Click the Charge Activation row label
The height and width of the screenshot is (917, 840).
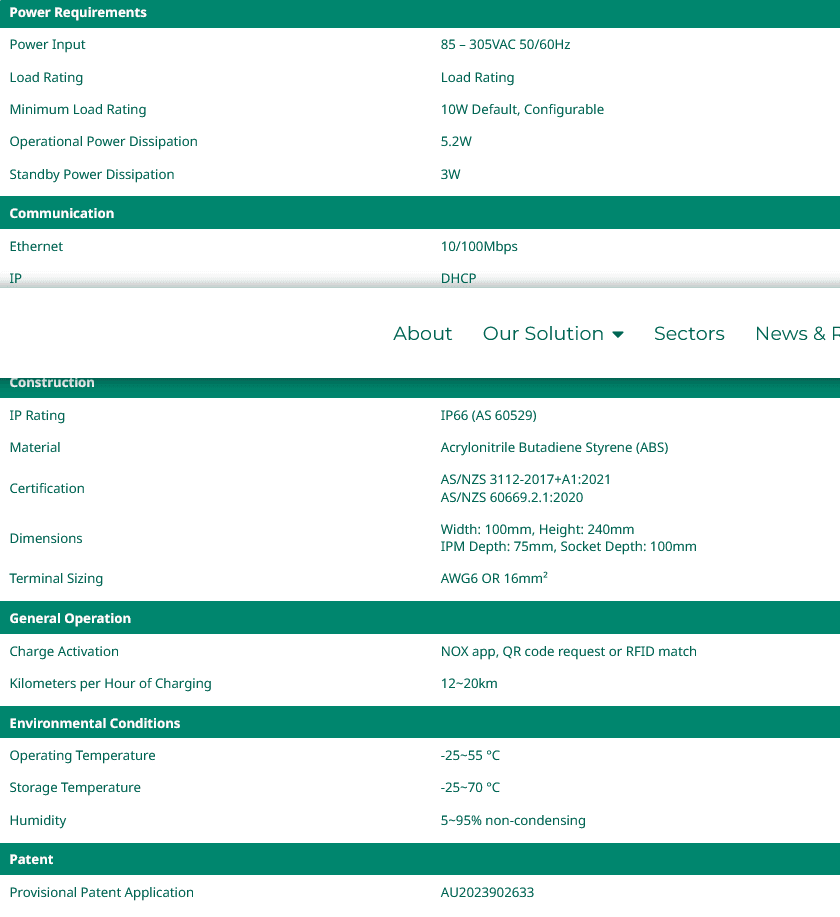pos(64,651)
